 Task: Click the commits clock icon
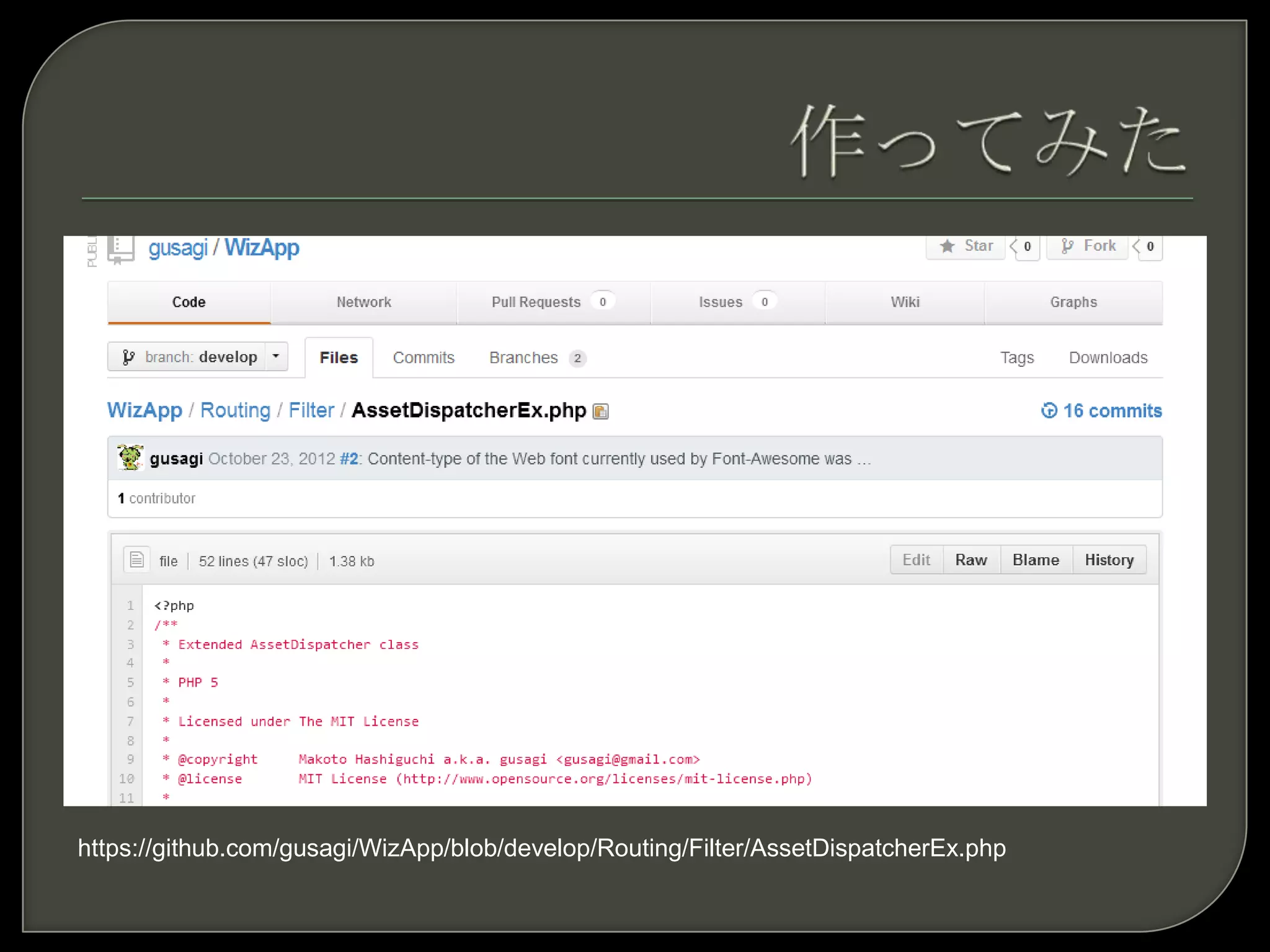(1049, 411)
